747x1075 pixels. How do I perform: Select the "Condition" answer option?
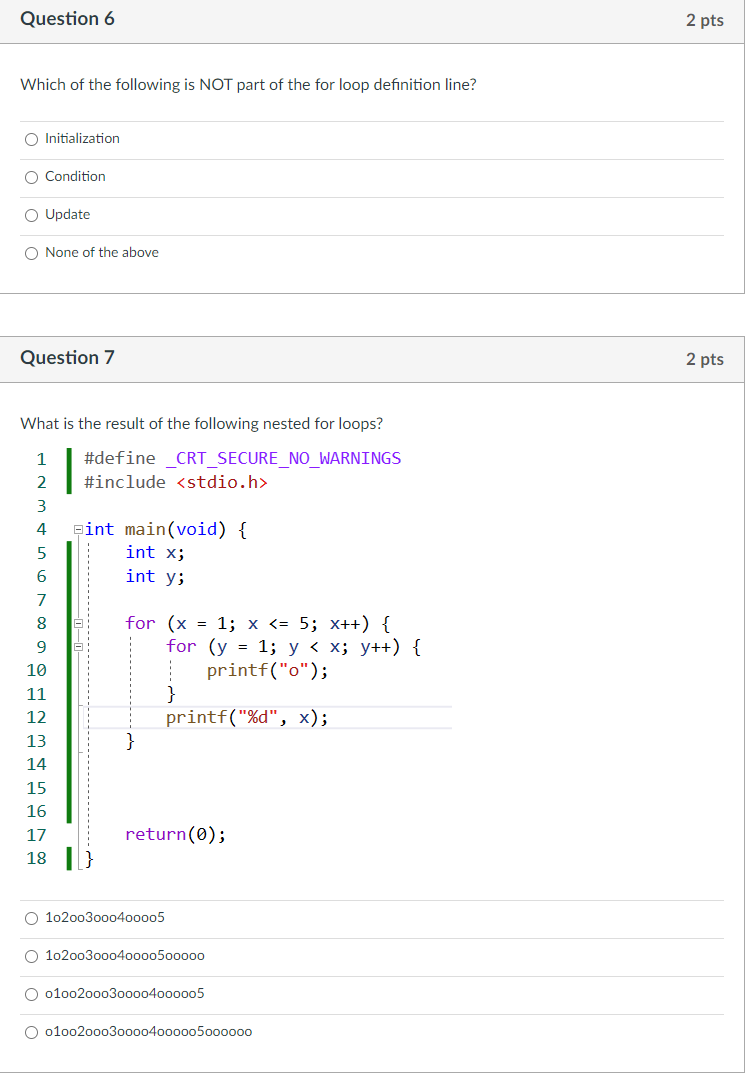pos(31,177)
